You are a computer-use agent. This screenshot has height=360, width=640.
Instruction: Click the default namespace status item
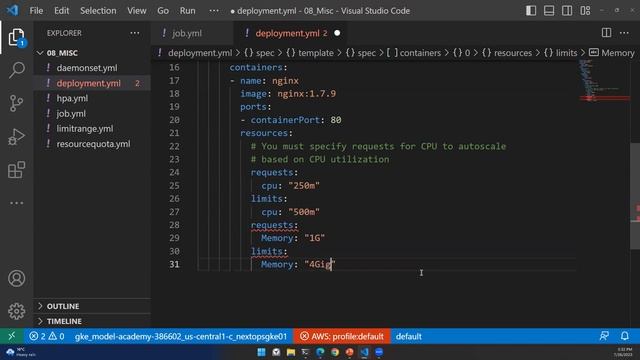coord(409,336)
